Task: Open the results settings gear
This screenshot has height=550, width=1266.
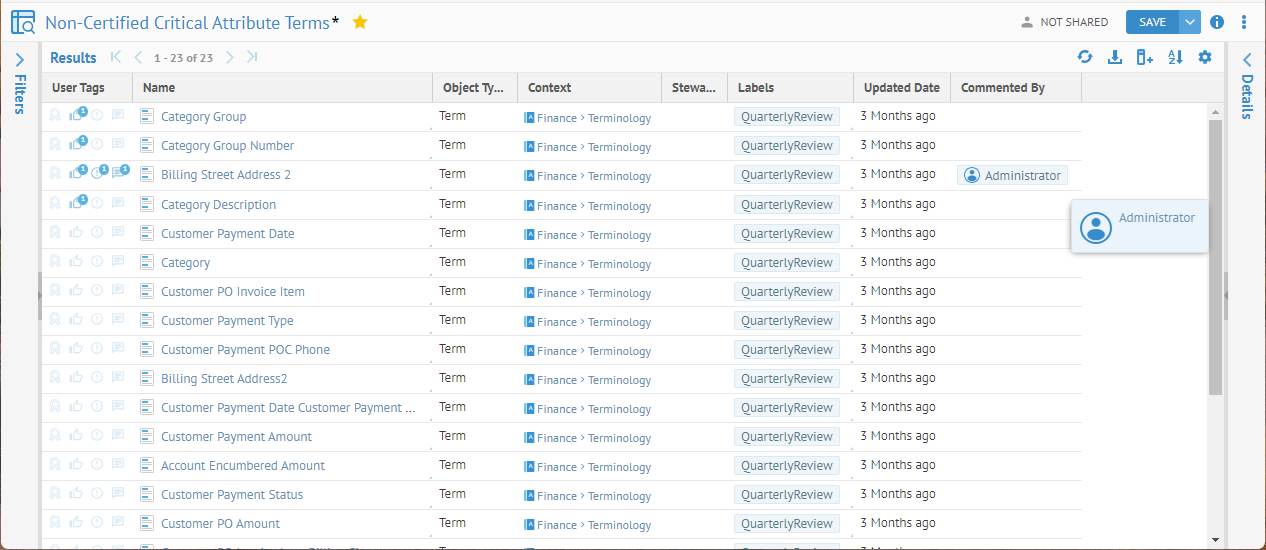Action: coord(1205,57)
